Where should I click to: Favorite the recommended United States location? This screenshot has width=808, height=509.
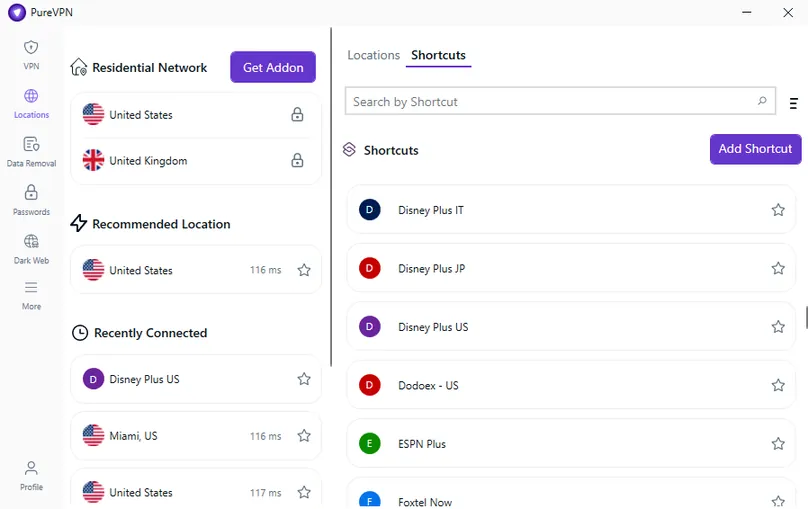point(304,270)
